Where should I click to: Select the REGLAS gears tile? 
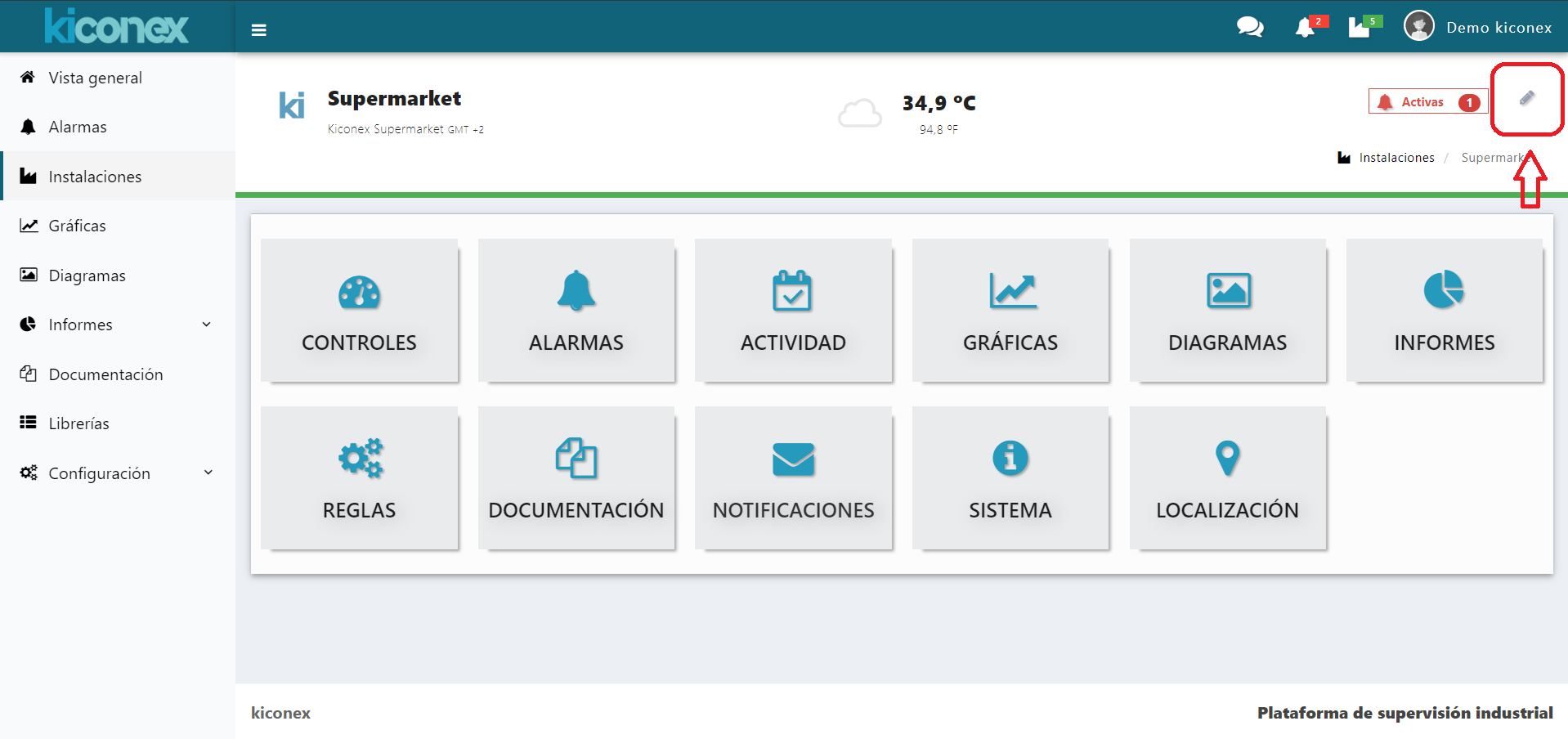tap(359, 478)
